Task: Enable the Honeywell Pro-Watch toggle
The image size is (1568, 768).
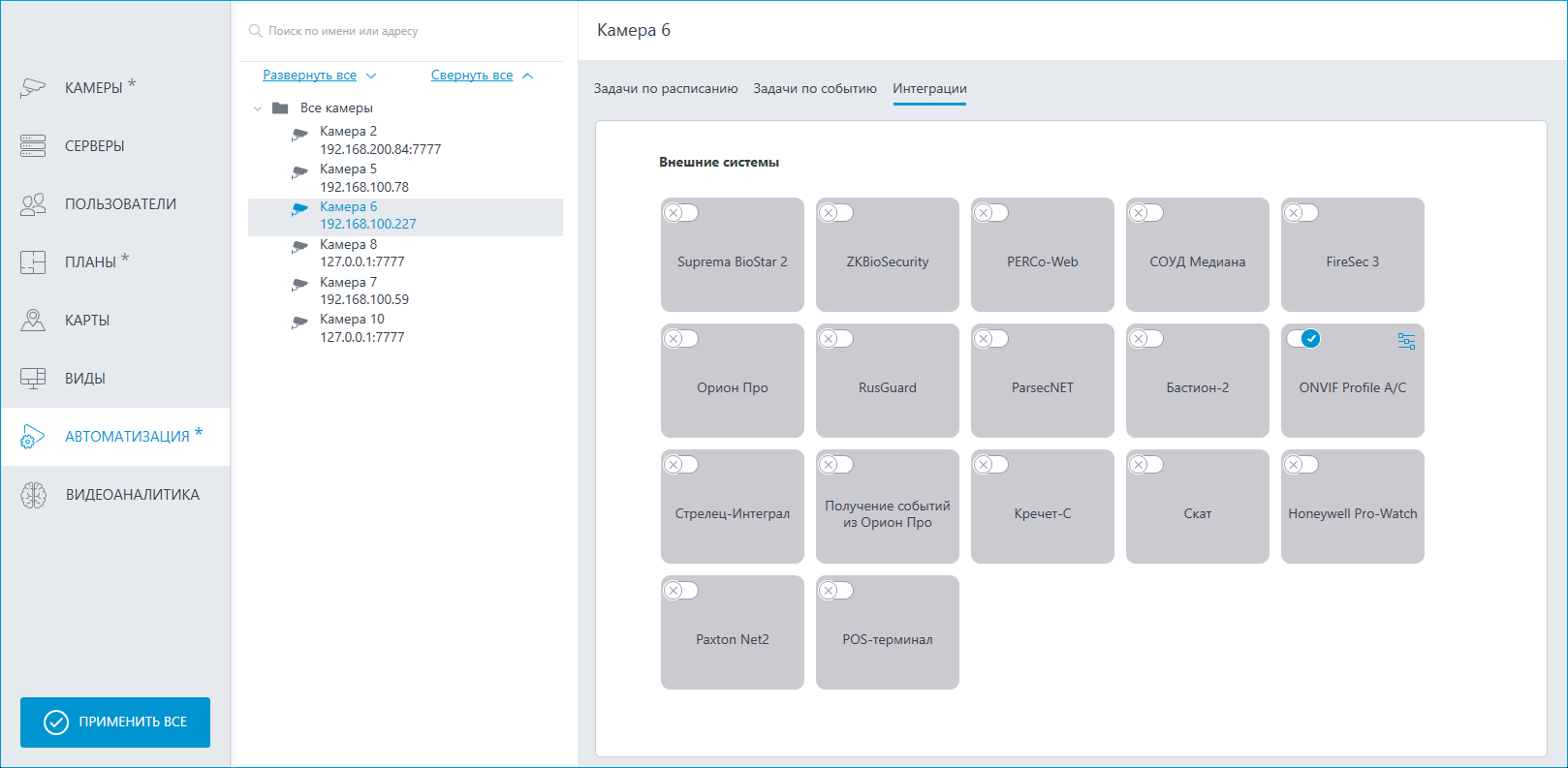Action: point(1301,464)
